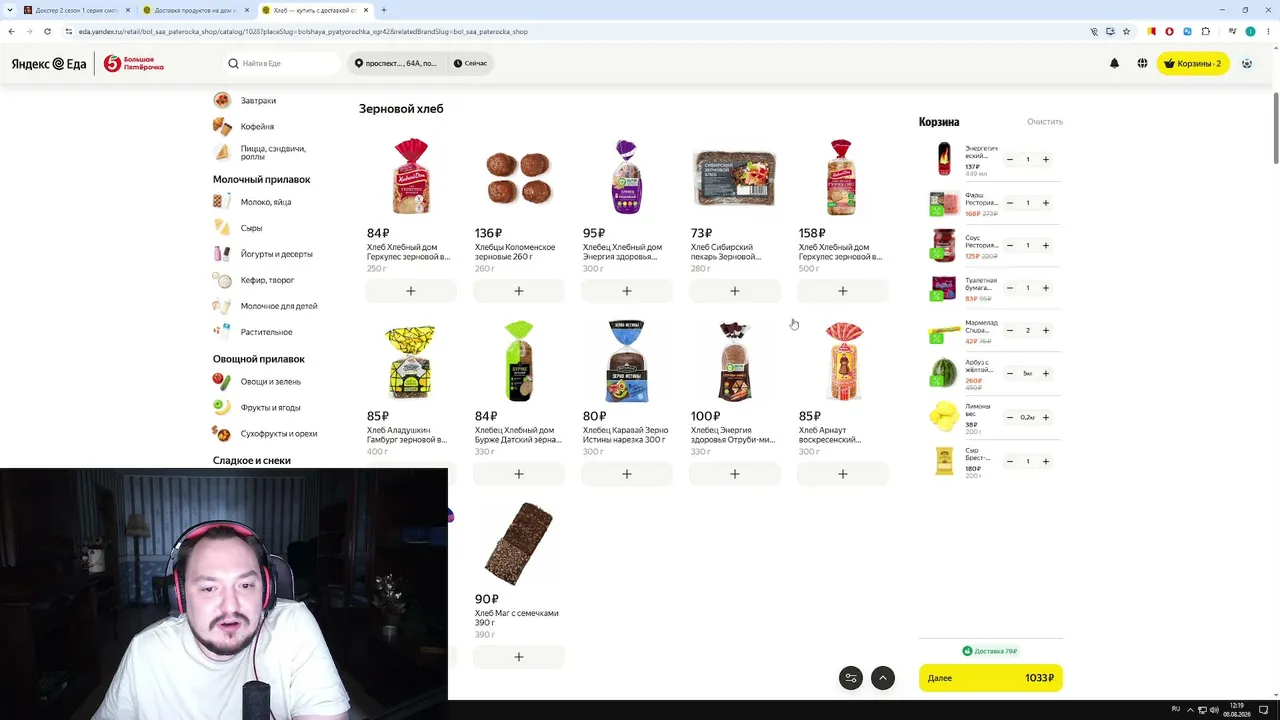Go to the Яндекс Еда home logo
This screenshot has height=720, width=1280.
49,64
